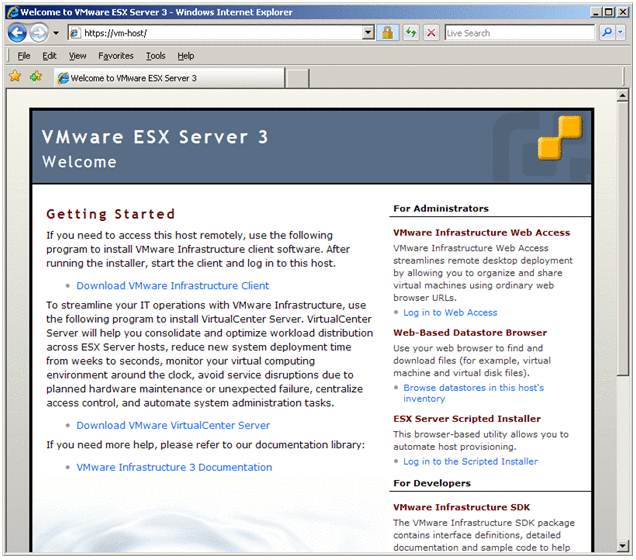Click the ESX Server Scripted Installer heading
The width and height of the screenshot is (636, 560).
pyautogui.click(x=467, y=419)
